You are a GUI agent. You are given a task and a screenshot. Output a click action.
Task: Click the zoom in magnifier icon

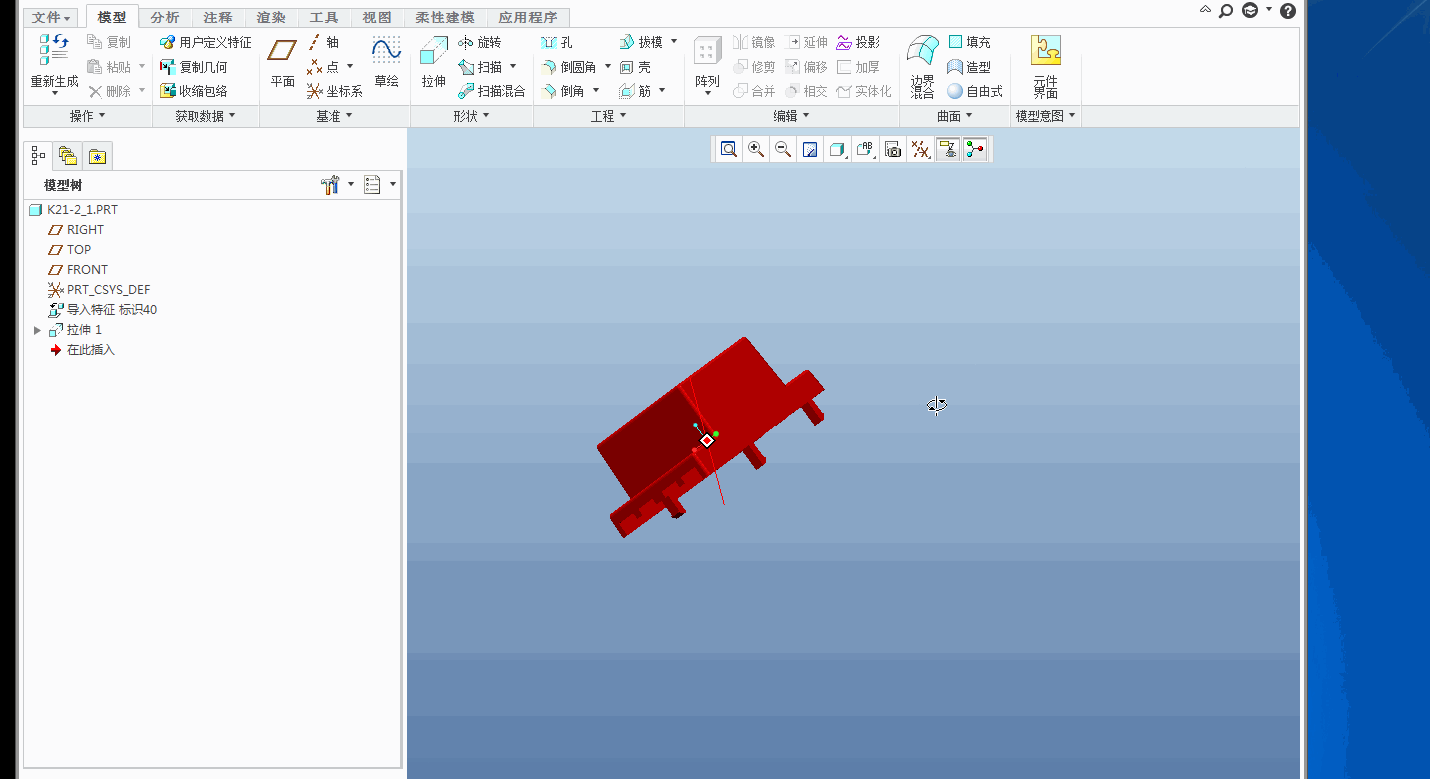pos(756,150)
